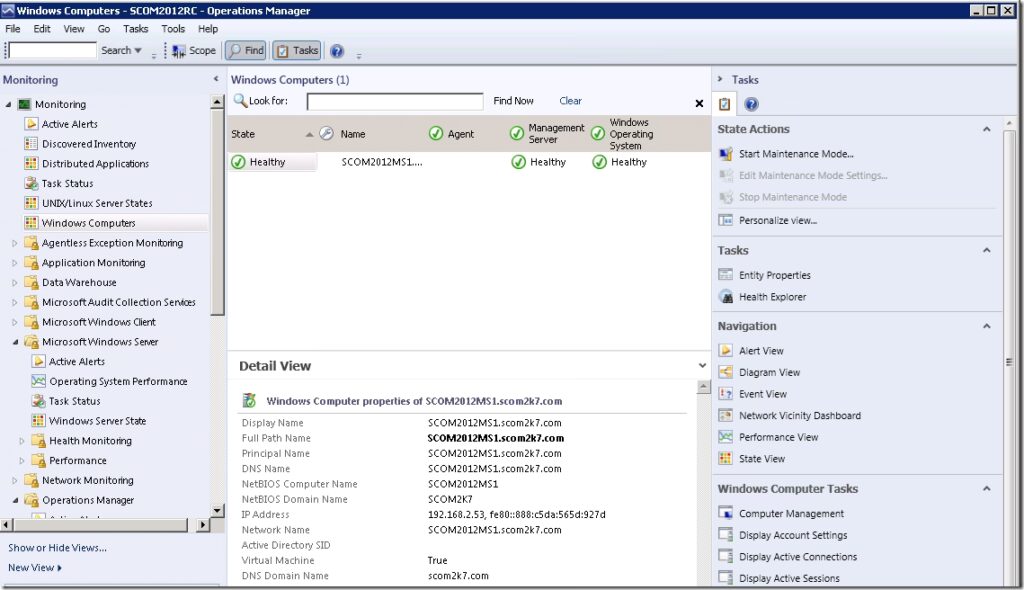Screen dimensions: 1024x590
Task: Open Diagram View navigation icon
Action: 726,373
